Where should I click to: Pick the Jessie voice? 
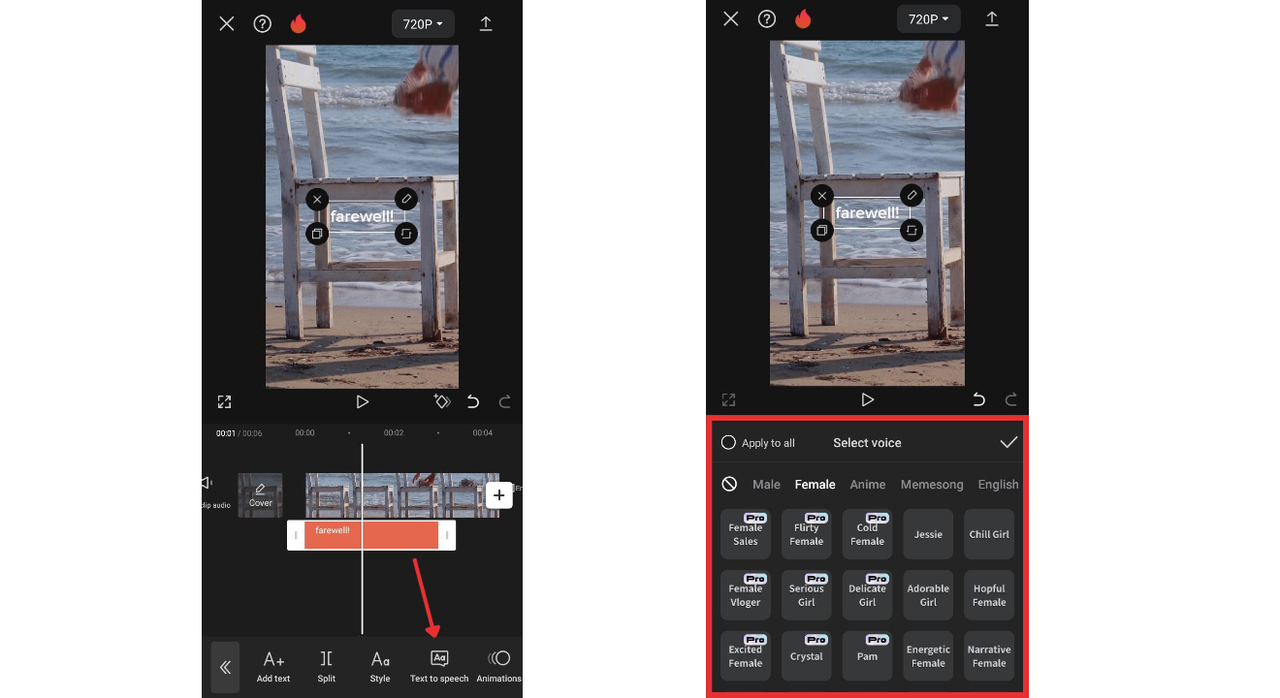click(928, 534)
